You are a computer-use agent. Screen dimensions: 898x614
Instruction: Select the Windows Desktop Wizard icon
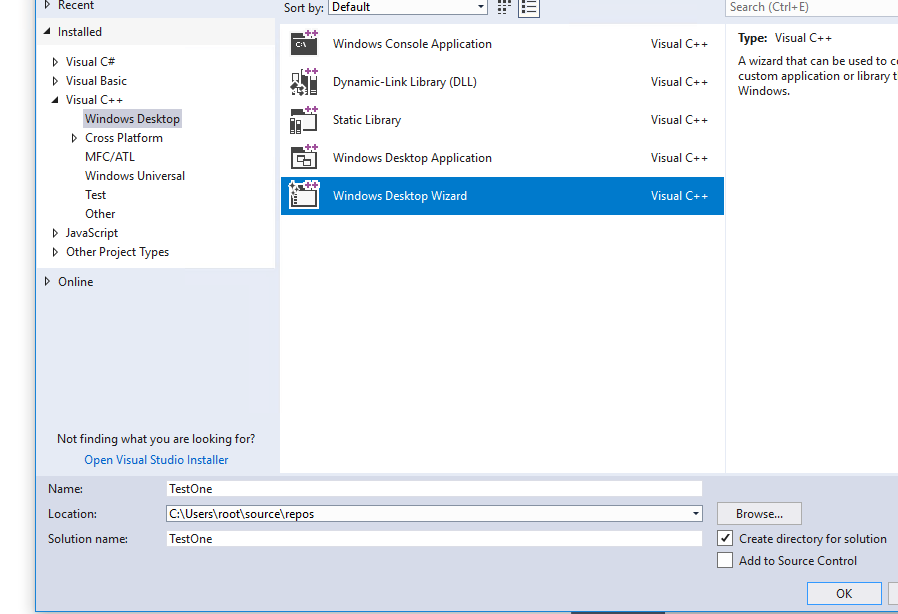[x=304, y=195]
